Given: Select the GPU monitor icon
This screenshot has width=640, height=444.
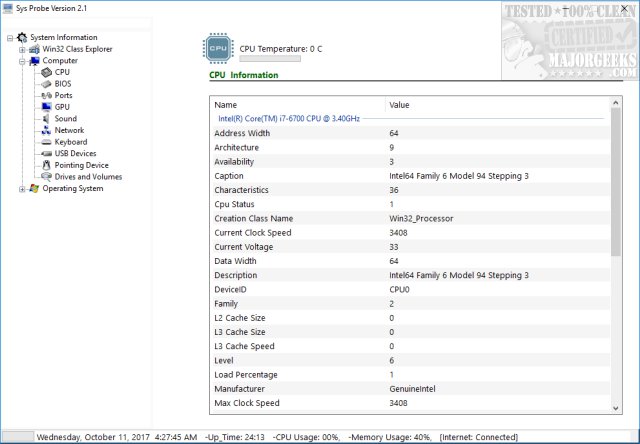Looking at the screenshot, I should 46,107.
